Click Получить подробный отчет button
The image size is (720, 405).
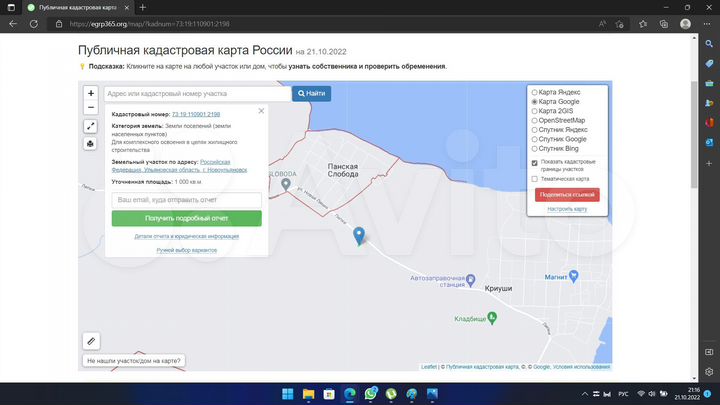186,218
